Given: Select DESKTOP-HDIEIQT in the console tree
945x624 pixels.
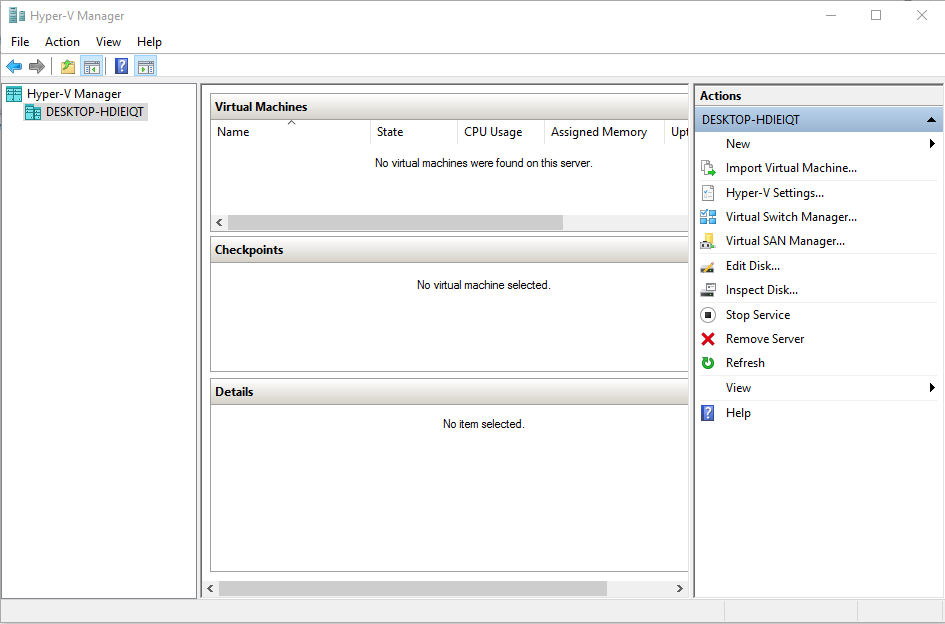Looking at the screenshot, I should coord(95,112).
